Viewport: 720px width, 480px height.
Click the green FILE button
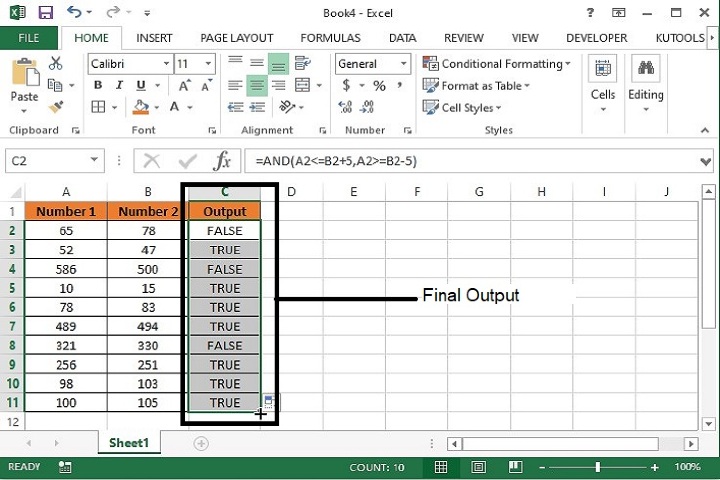pyautogui.click(x=29, y=38)
